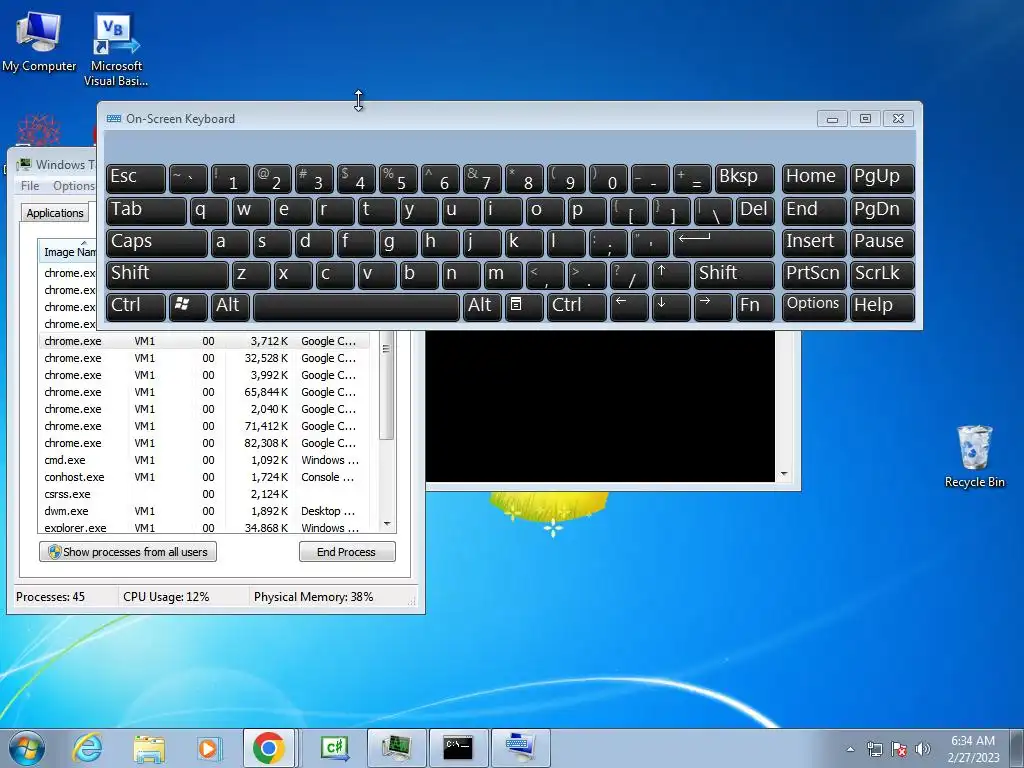Click the down arrow key on the keyboard
The height and width of the screenshot is (768, 1024).
[x=671, y=306]
